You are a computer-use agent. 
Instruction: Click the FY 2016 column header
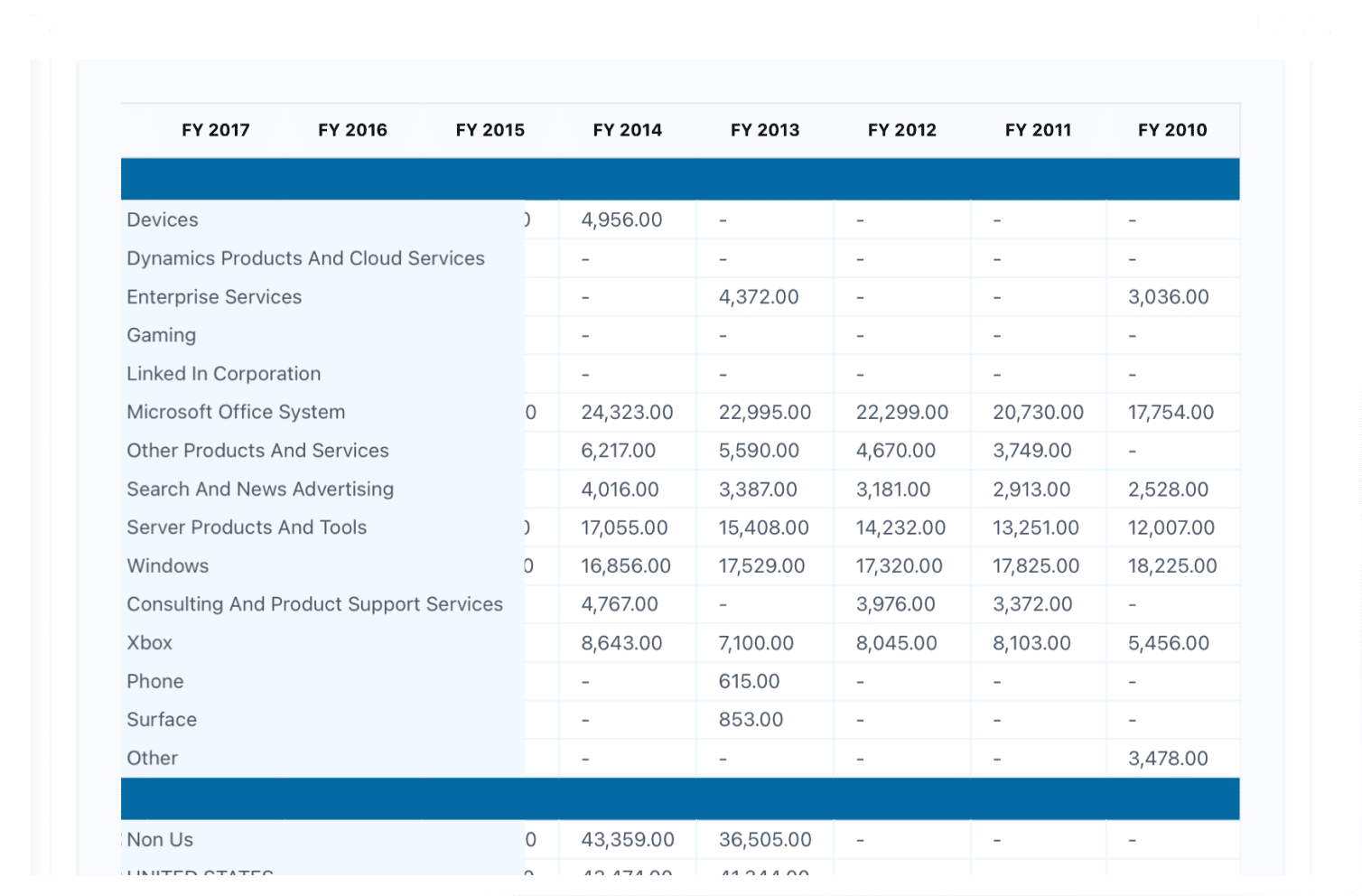352,130
